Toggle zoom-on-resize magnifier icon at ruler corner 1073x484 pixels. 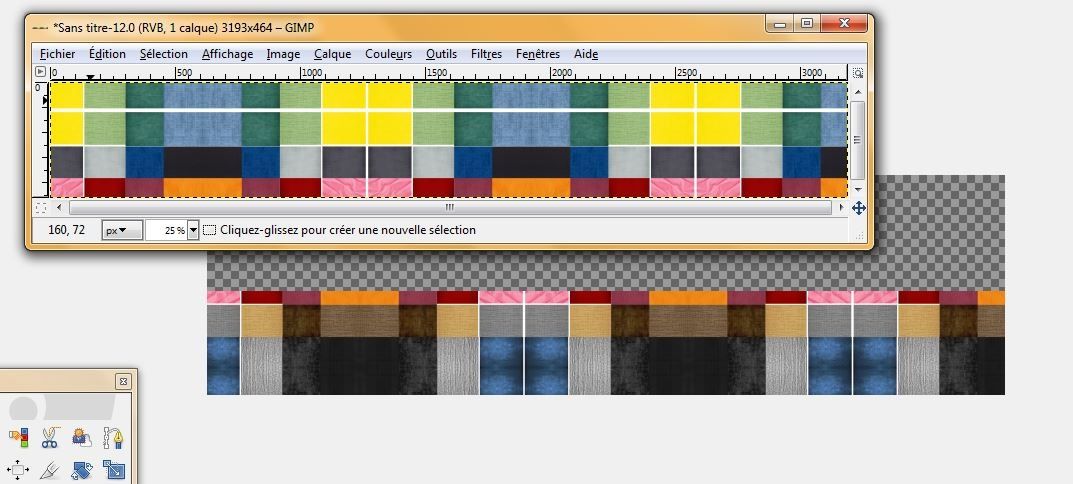(x=858, y=73)
